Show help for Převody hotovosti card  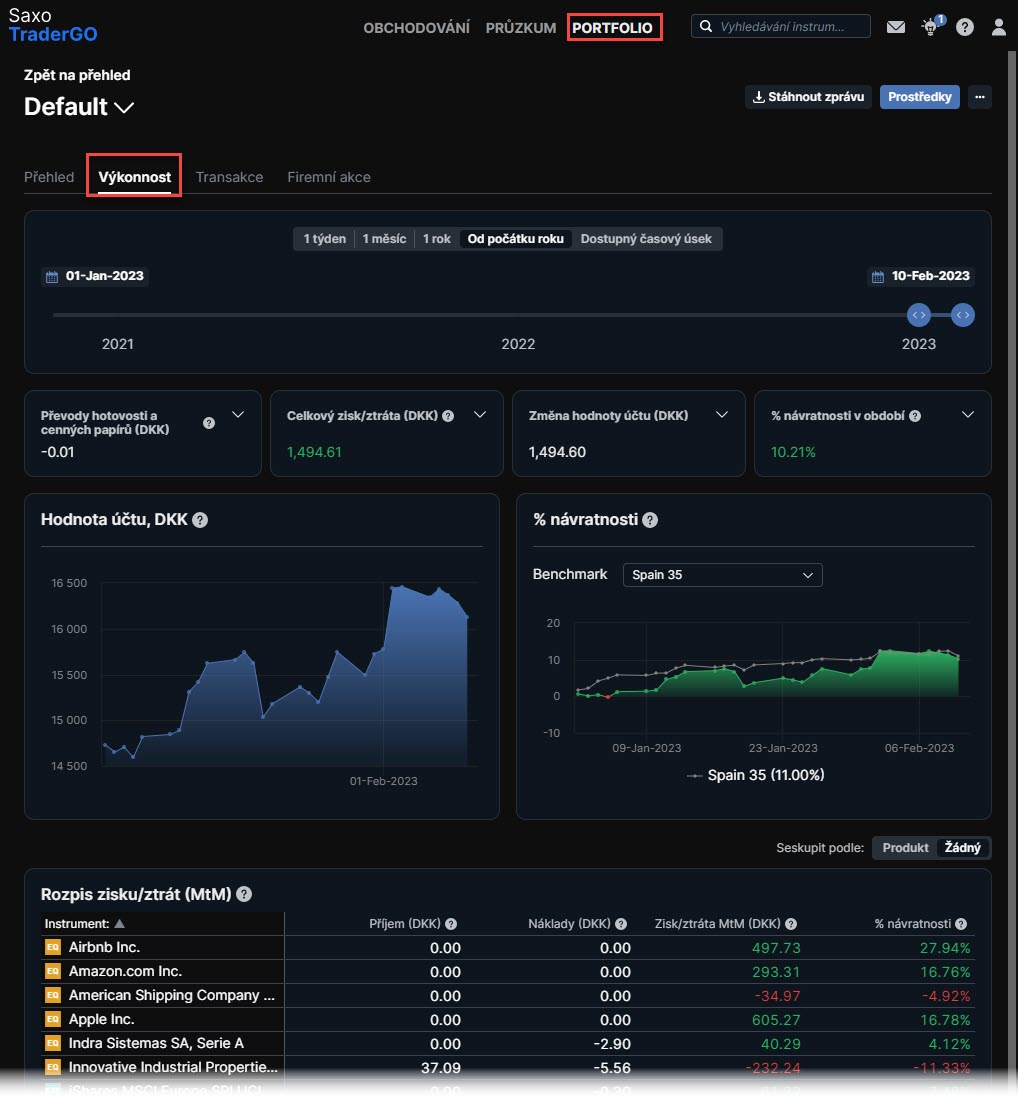pyautogui.click(x=209, y=423)
